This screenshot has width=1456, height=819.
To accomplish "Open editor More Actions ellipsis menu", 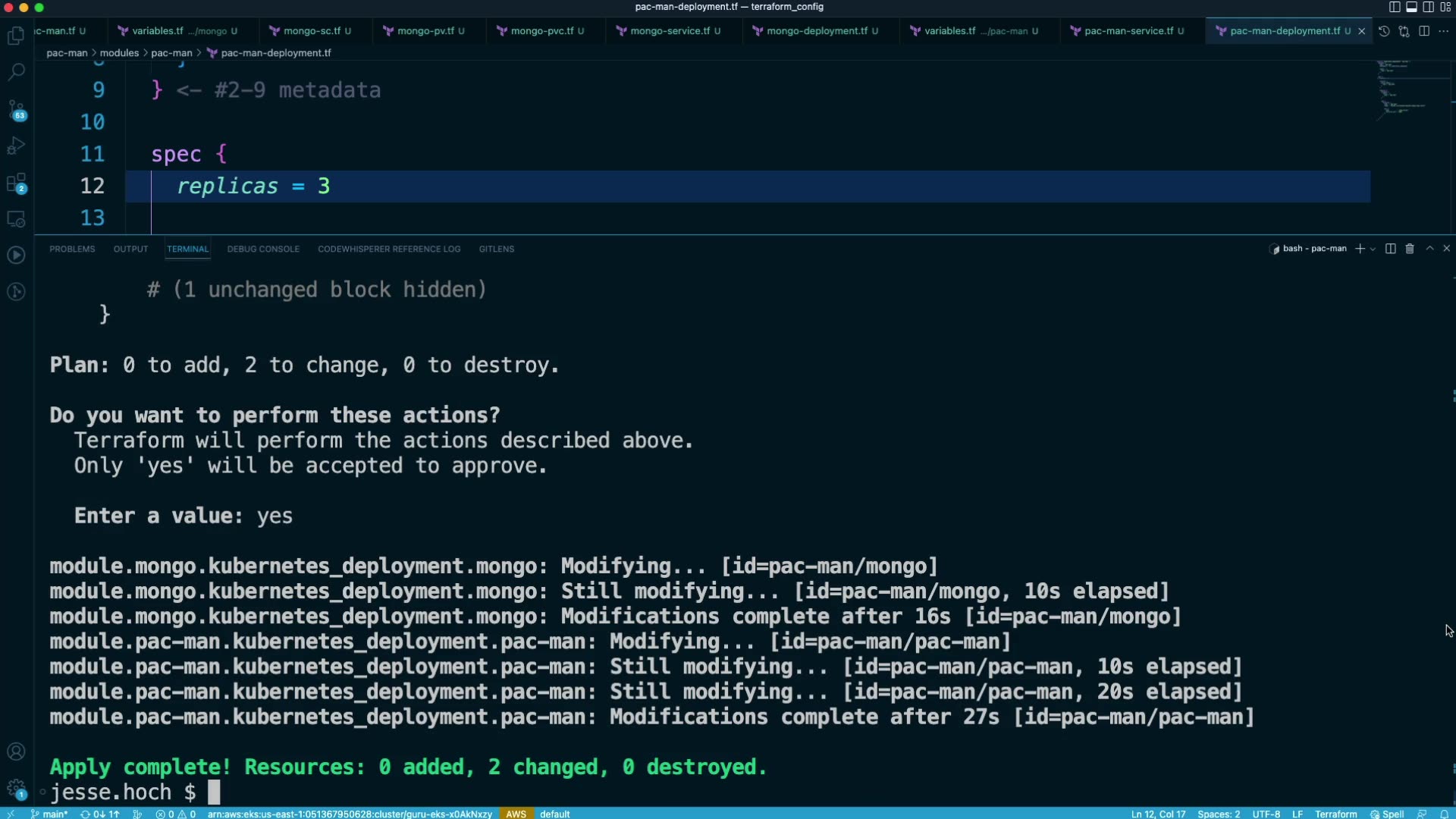I will tap(1443, 31).
